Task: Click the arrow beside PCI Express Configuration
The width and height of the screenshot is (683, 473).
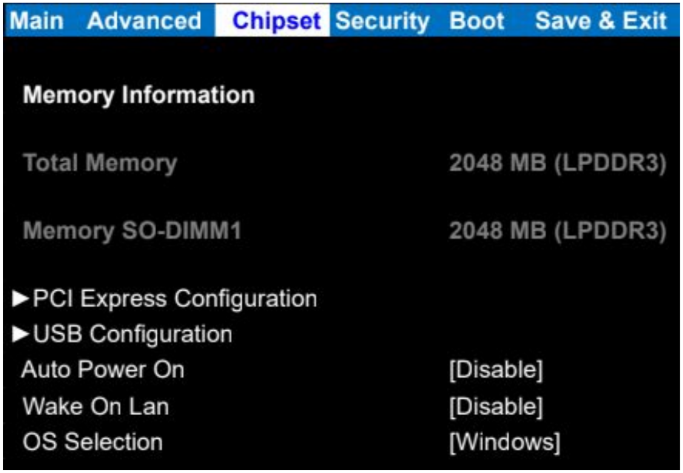Action: tap(21, 298)
